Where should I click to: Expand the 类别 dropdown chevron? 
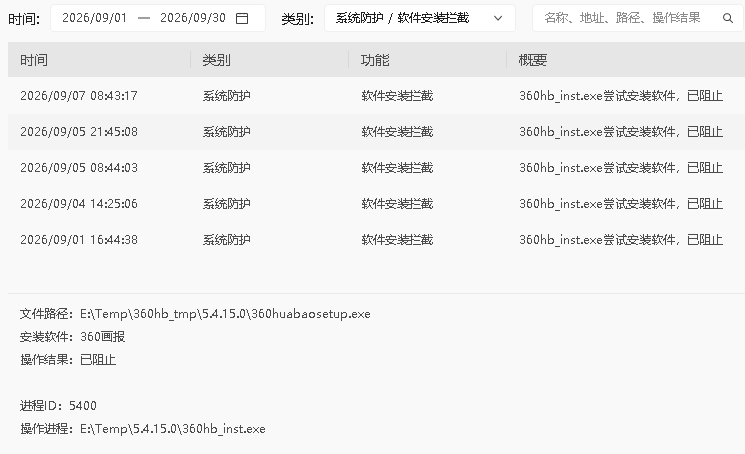(497, 19)
